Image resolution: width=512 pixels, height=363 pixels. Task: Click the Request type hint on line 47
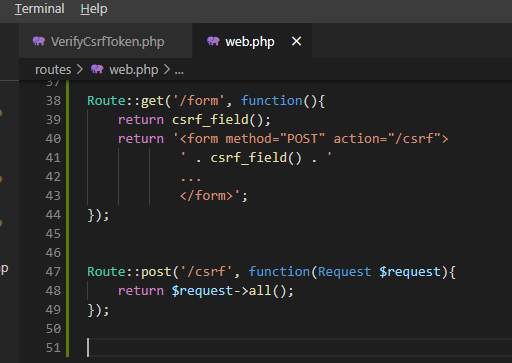point(344,272)
